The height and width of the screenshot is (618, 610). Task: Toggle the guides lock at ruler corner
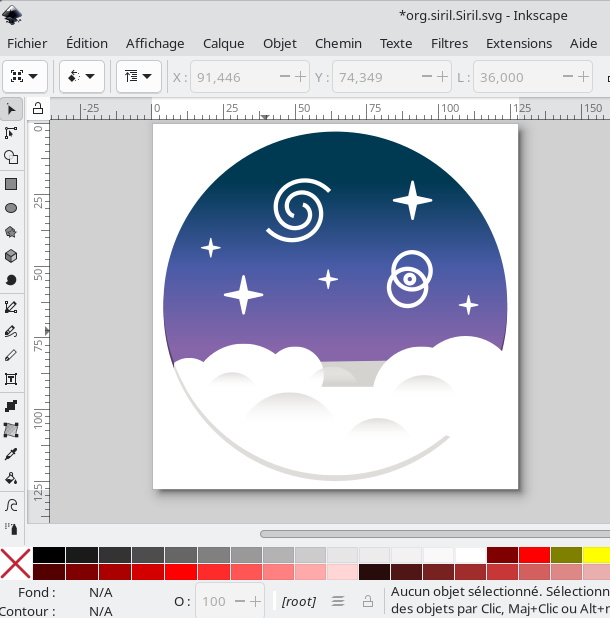[38, 108]
